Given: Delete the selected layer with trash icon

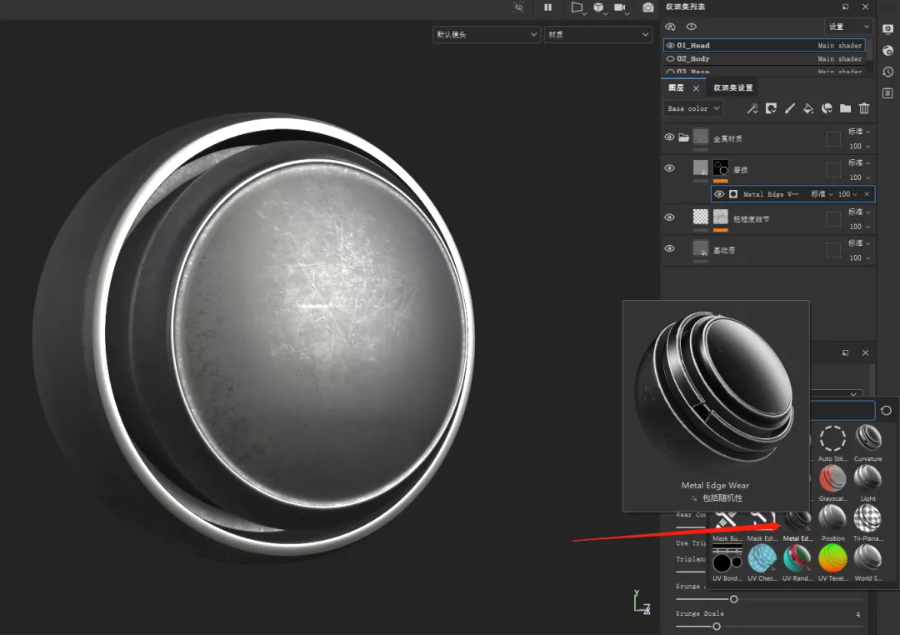Looking at the screenshot, I should pos(864,108).
